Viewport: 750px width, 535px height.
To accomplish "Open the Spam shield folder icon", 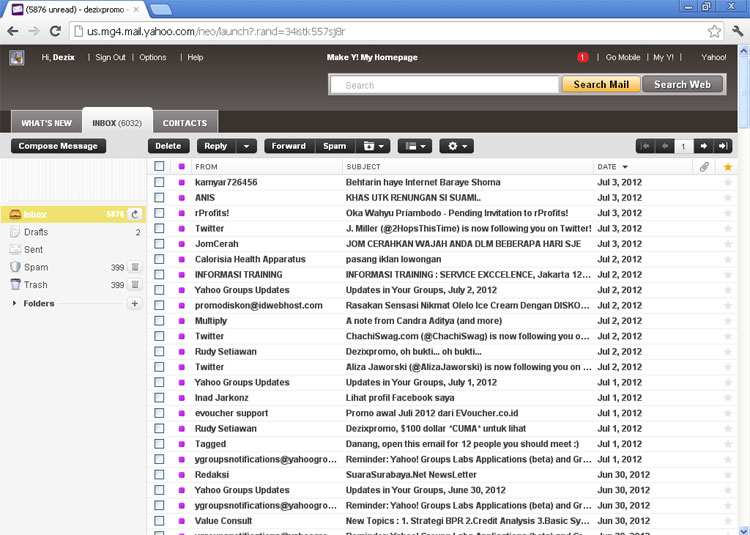I will coord(15,267).
